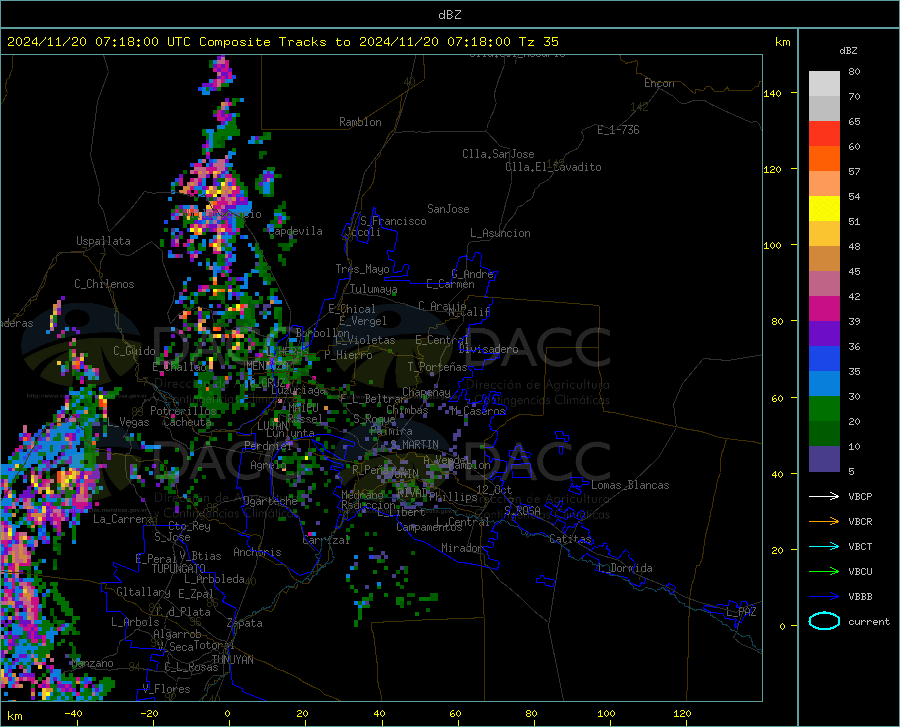Click the green VBCU arrow icon

824,572
